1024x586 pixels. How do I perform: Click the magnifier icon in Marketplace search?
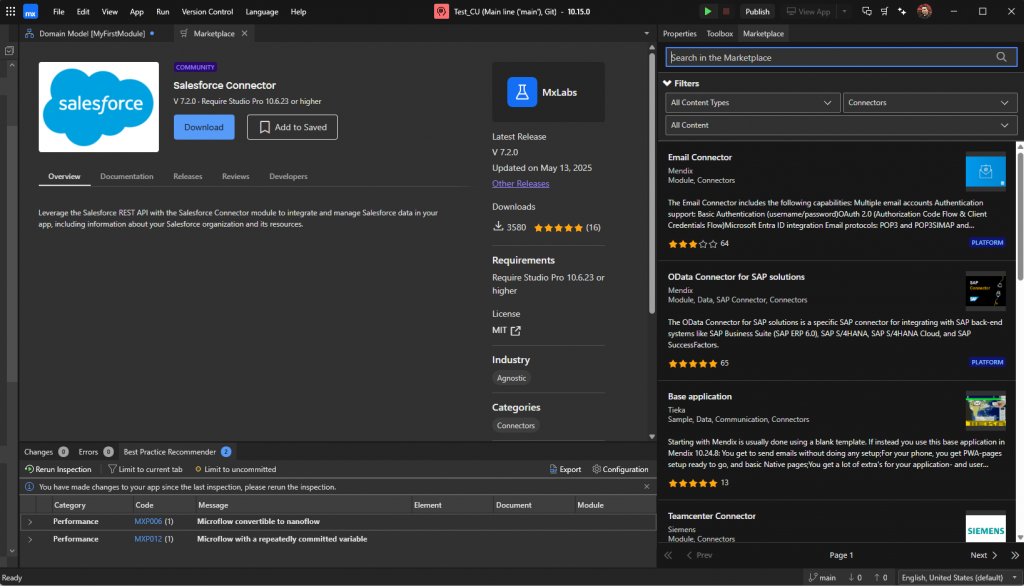tap(1001, 58)
